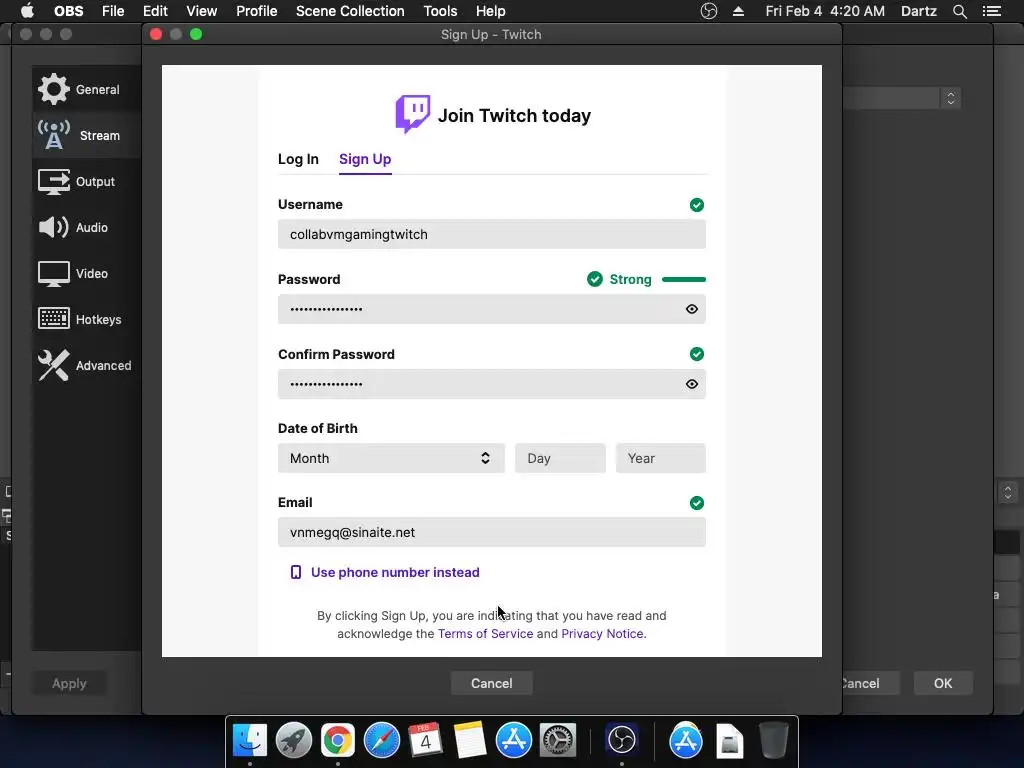Open the View menu
The height and width of the screenshot is (768, 1024).
[x=201, y=11]
